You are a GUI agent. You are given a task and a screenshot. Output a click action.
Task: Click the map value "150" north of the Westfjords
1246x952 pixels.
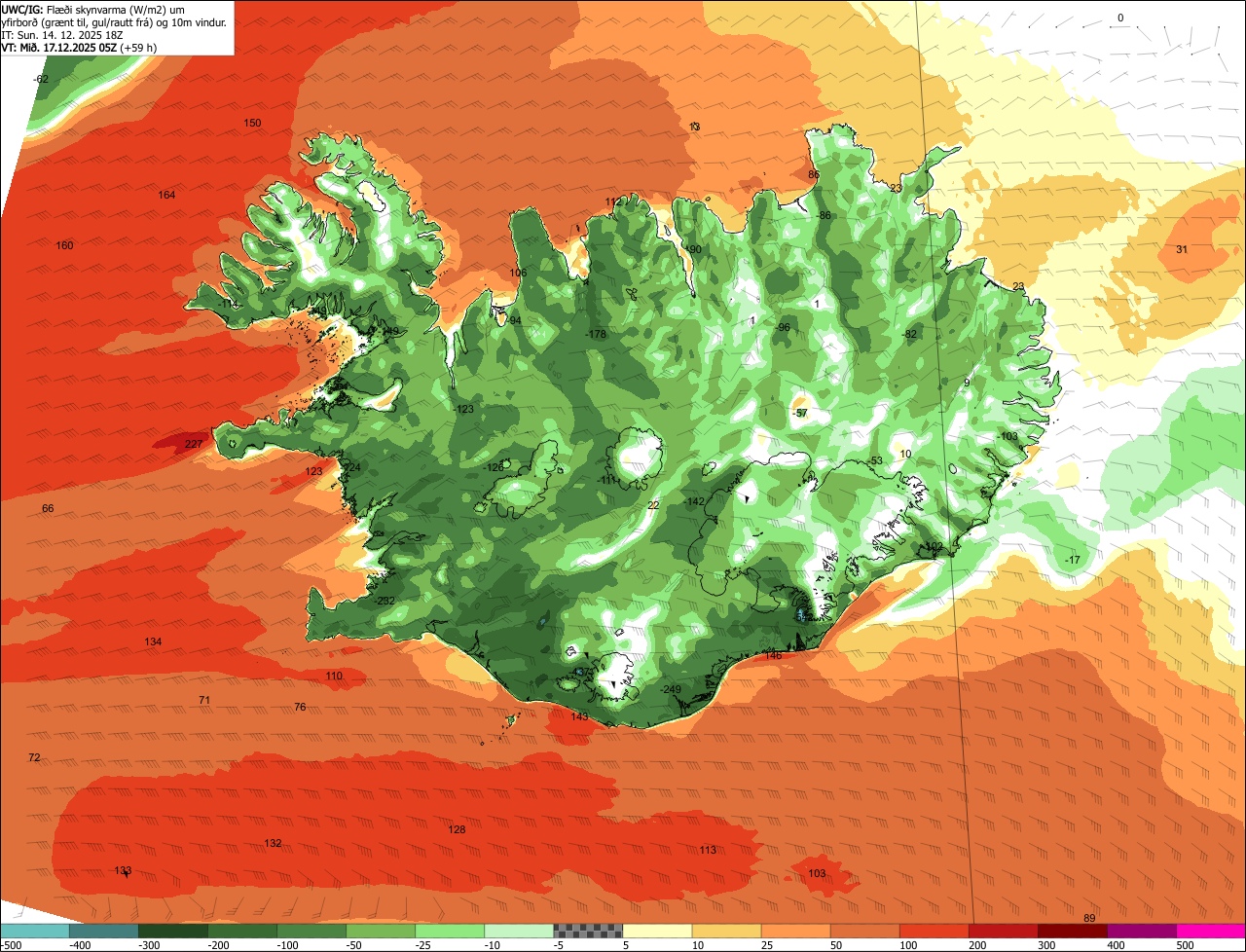(252, 123)
